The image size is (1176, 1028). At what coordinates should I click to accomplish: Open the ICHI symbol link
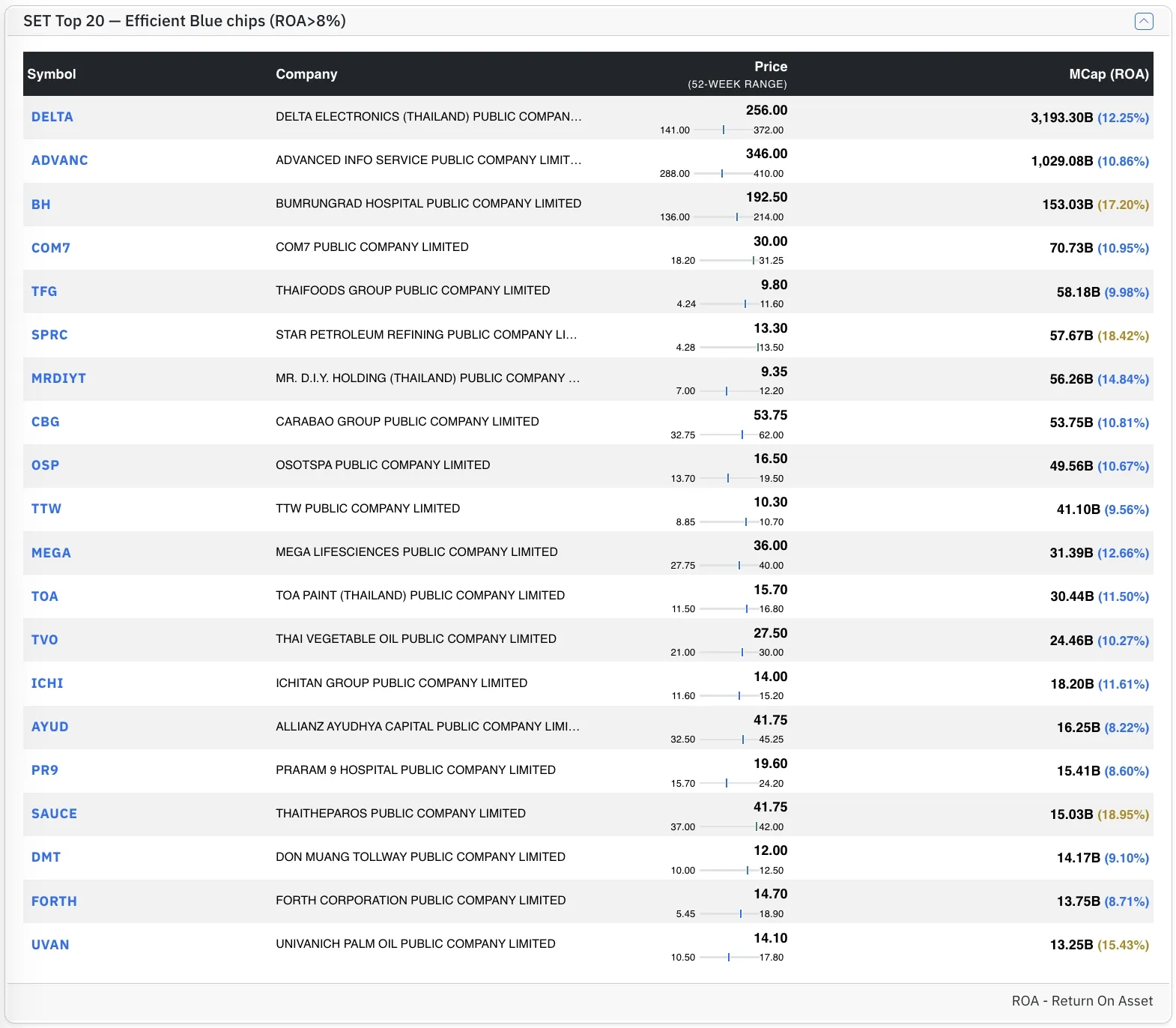[47, 683]
